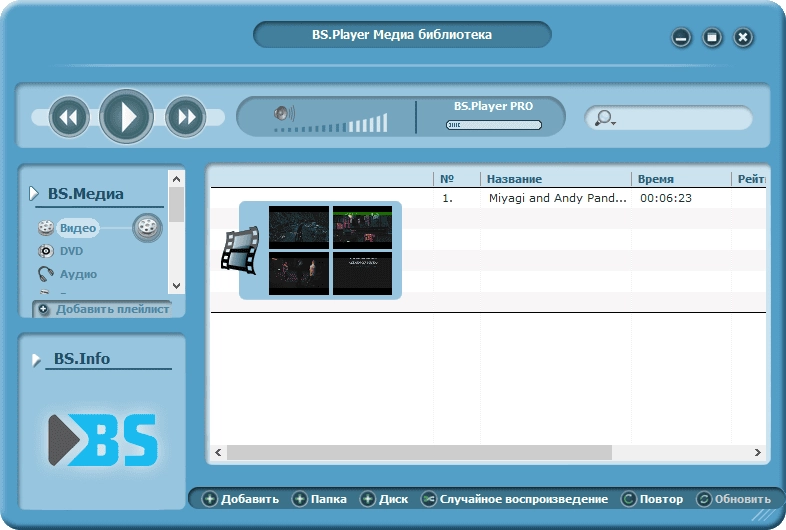Maximize the media library window
Image resolution: width=786 pixels, height=530 pixels.
(712, 37)
